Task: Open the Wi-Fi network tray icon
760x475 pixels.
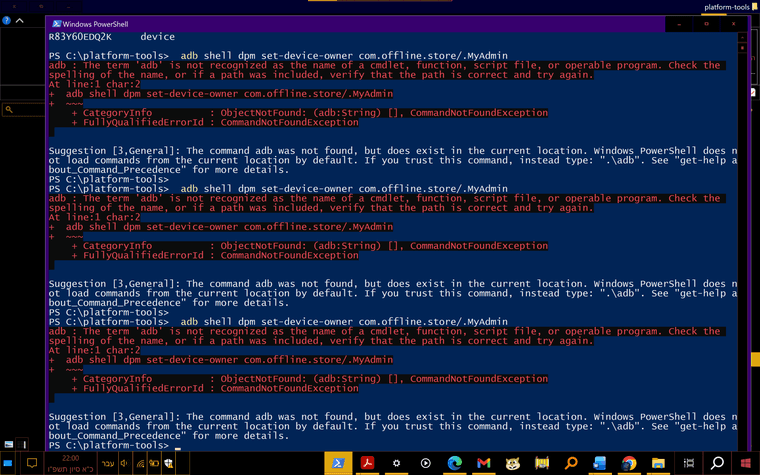Action: [x=140, y=463]
